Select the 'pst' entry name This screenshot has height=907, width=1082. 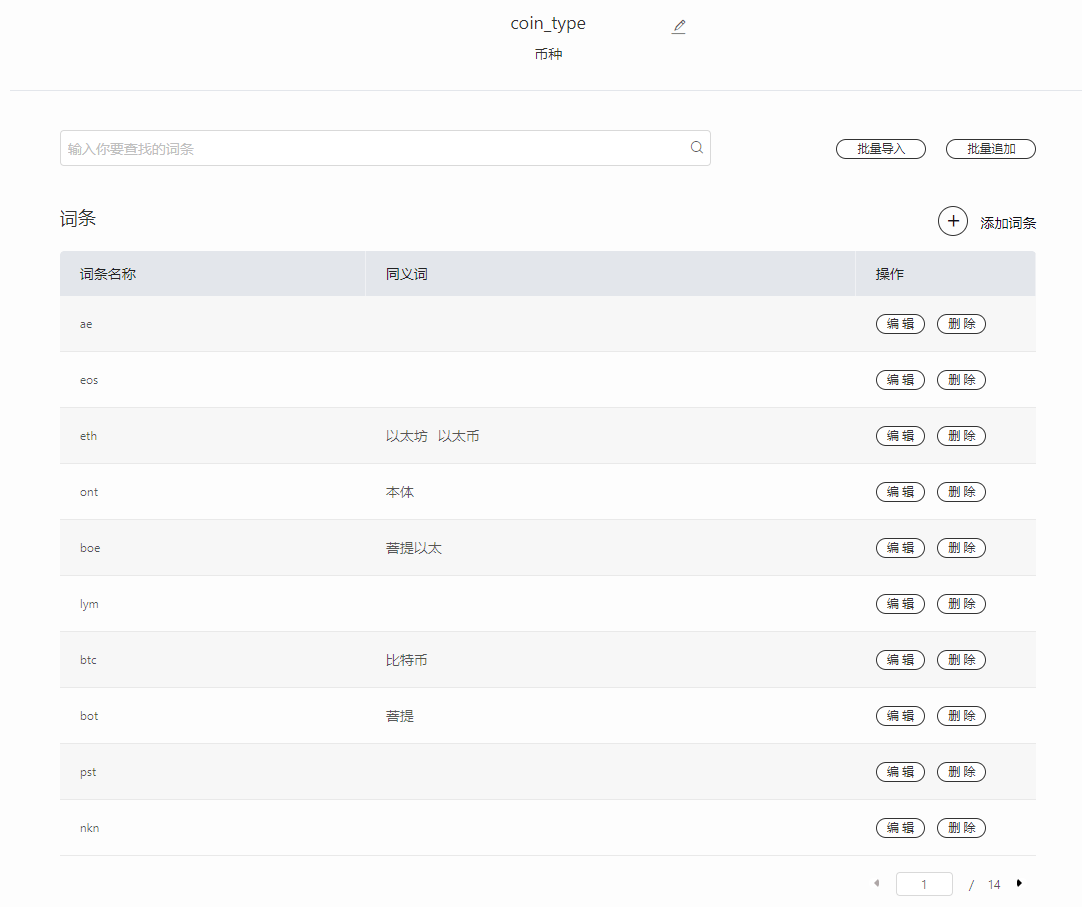88,772
